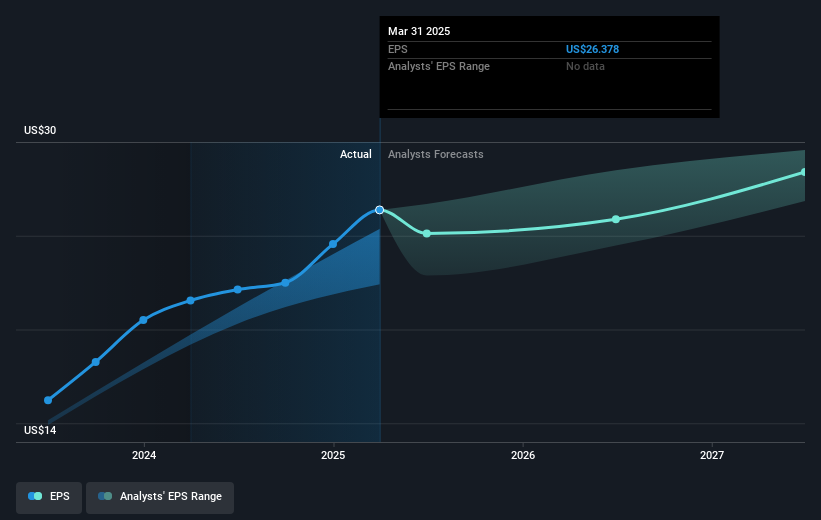Select the forecast EPS point in mid-2026
821x520 pixels.
coord(616,219)
